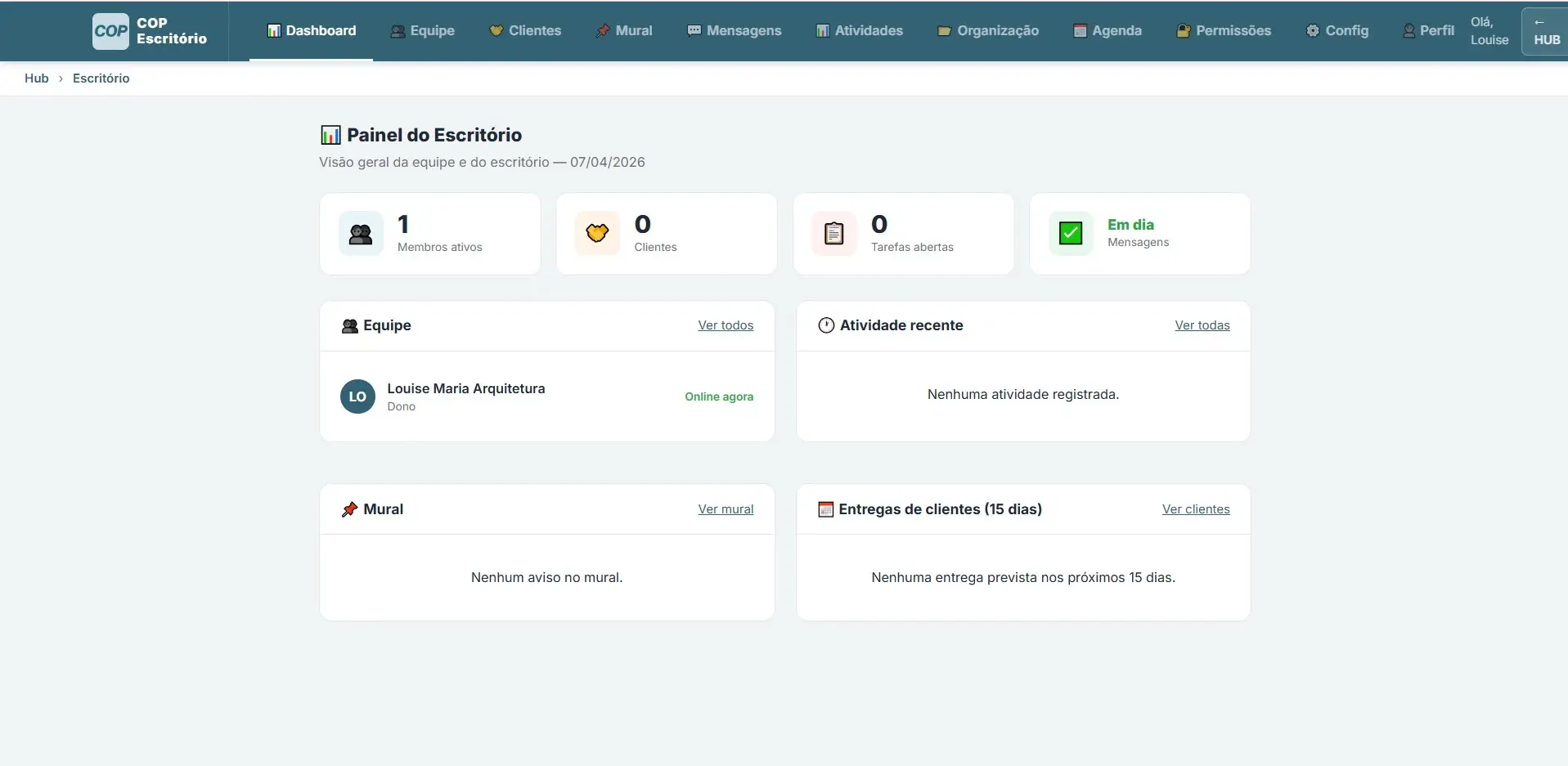Switch to the Mensagens tab
Viewport: 1568px width, 766px height.
click(x=734, y=31)
